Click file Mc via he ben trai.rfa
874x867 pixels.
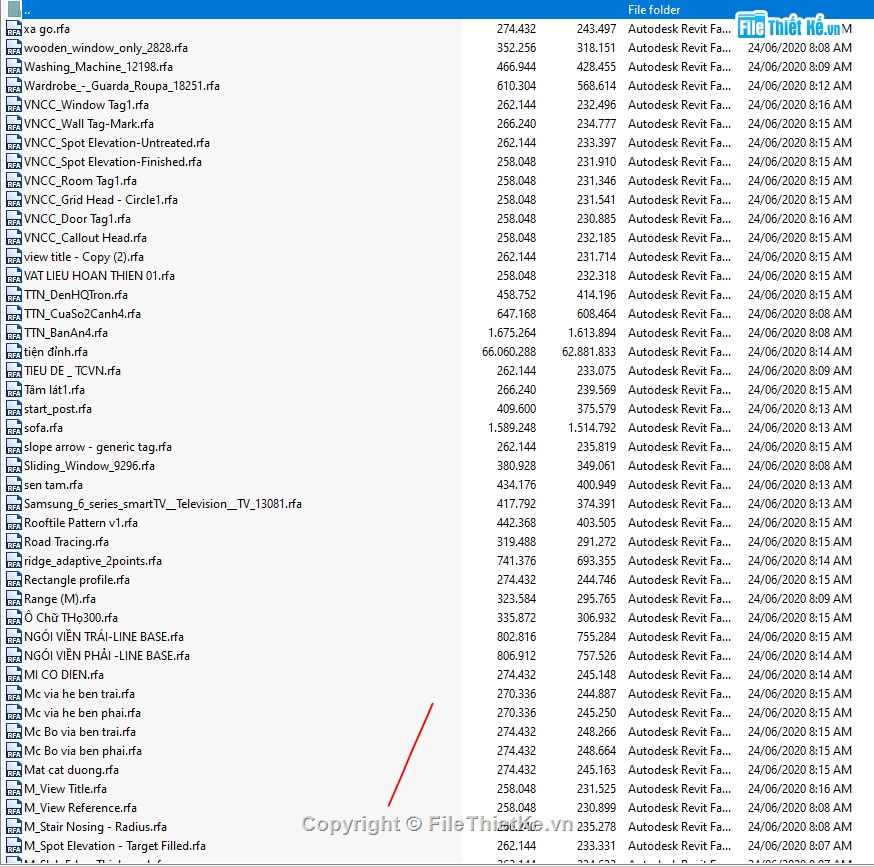coord(79,694)
